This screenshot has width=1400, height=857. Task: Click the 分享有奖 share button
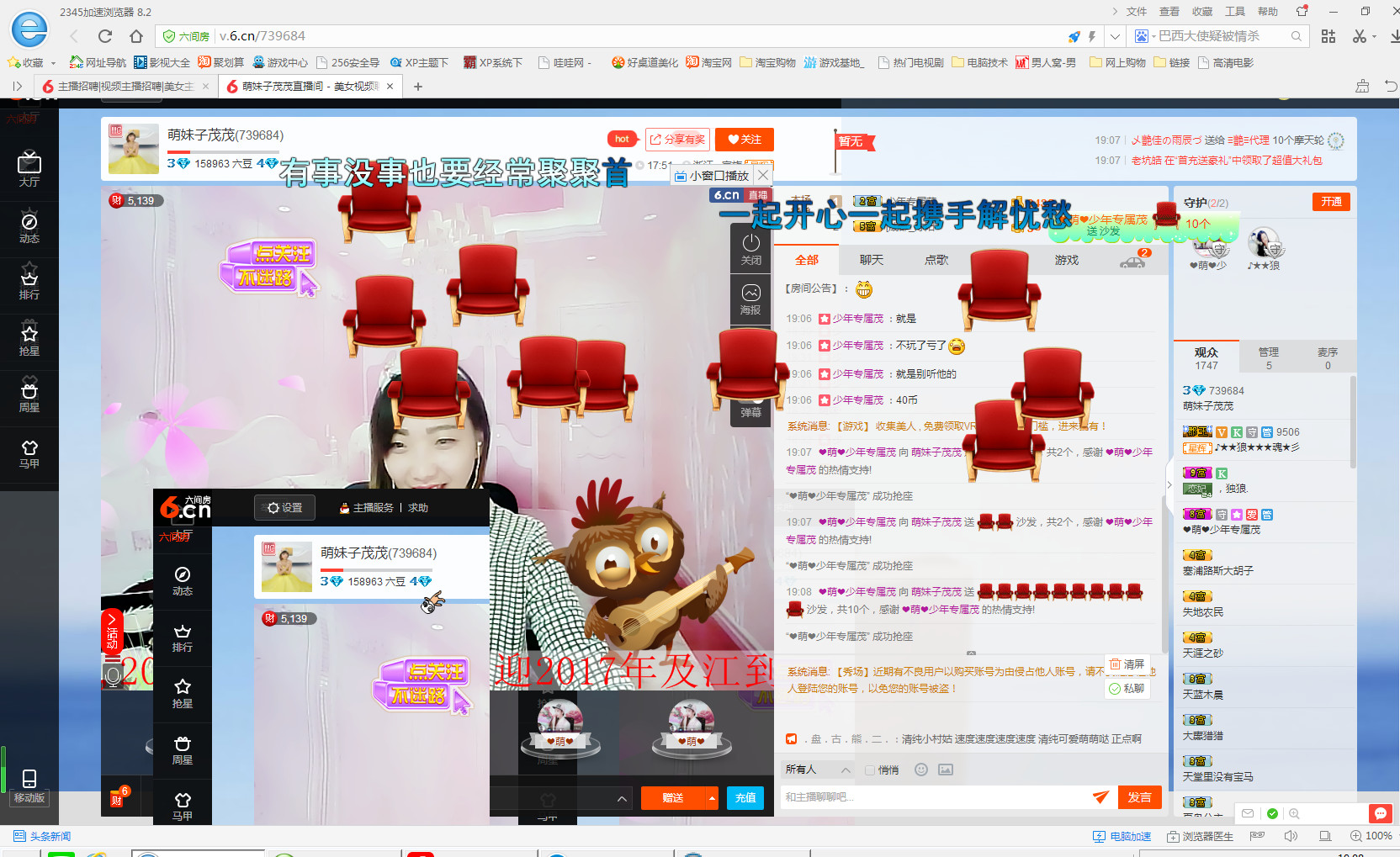point(678,140)
